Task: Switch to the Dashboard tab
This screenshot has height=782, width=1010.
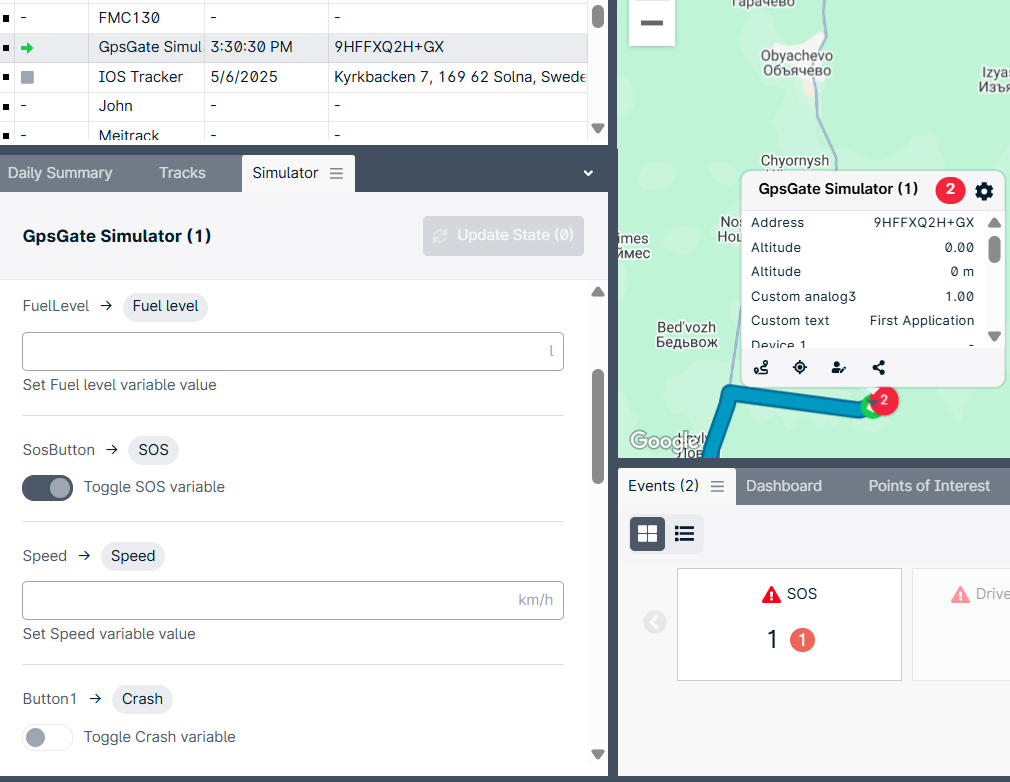Action: click(x=784, y=486)
